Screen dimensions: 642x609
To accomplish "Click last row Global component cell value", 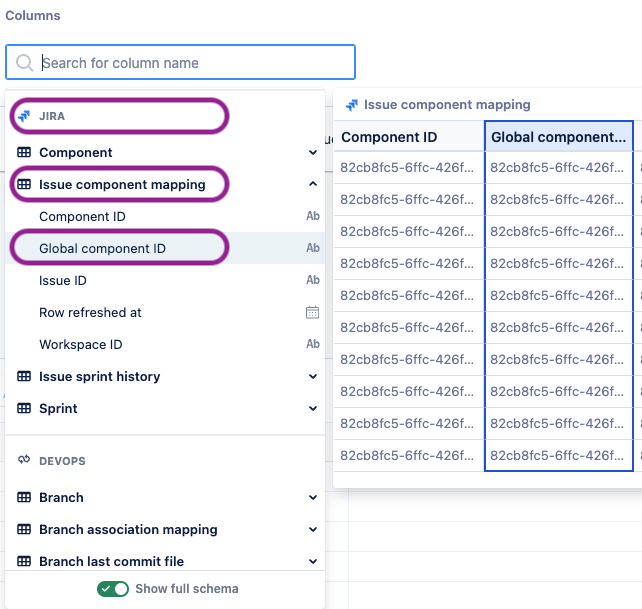I will coord(557,455).
